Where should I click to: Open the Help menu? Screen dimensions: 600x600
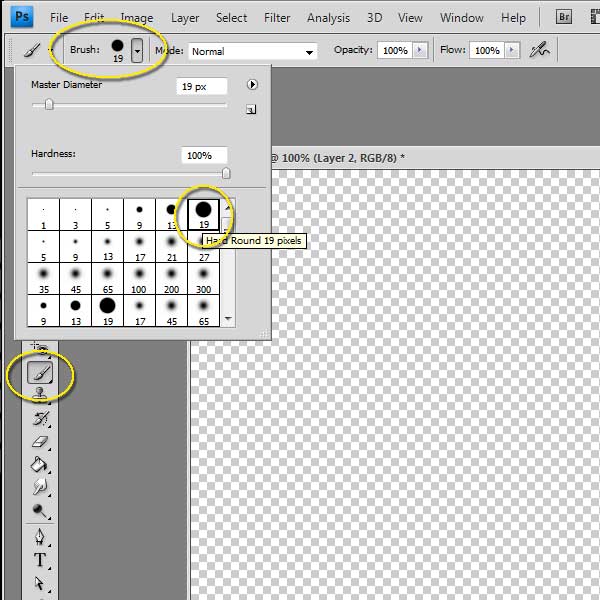[513, 18]
